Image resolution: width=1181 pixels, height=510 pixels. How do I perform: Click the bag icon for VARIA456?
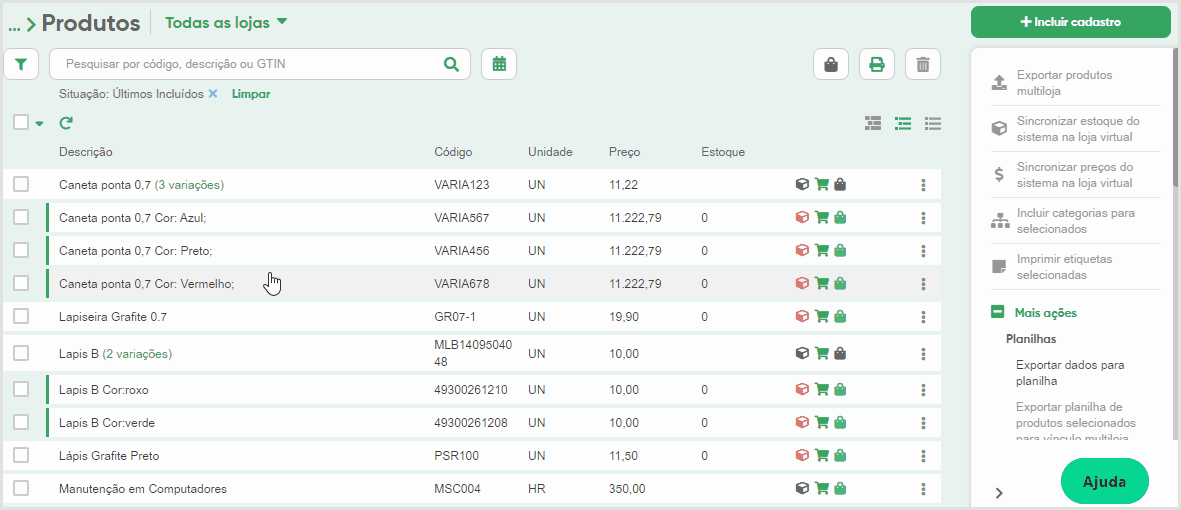tap(841, 251)
